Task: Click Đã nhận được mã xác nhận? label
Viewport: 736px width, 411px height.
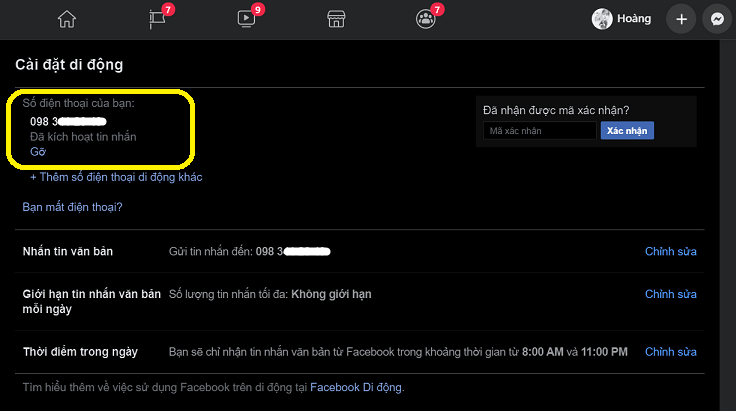Action: click(556, 110)
